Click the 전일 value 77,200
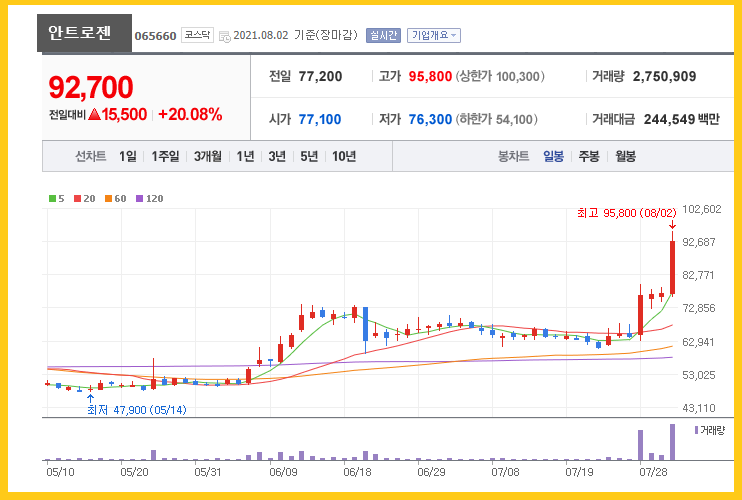Image resolution: width=742 pixels, height=500 pixels. 320,76
